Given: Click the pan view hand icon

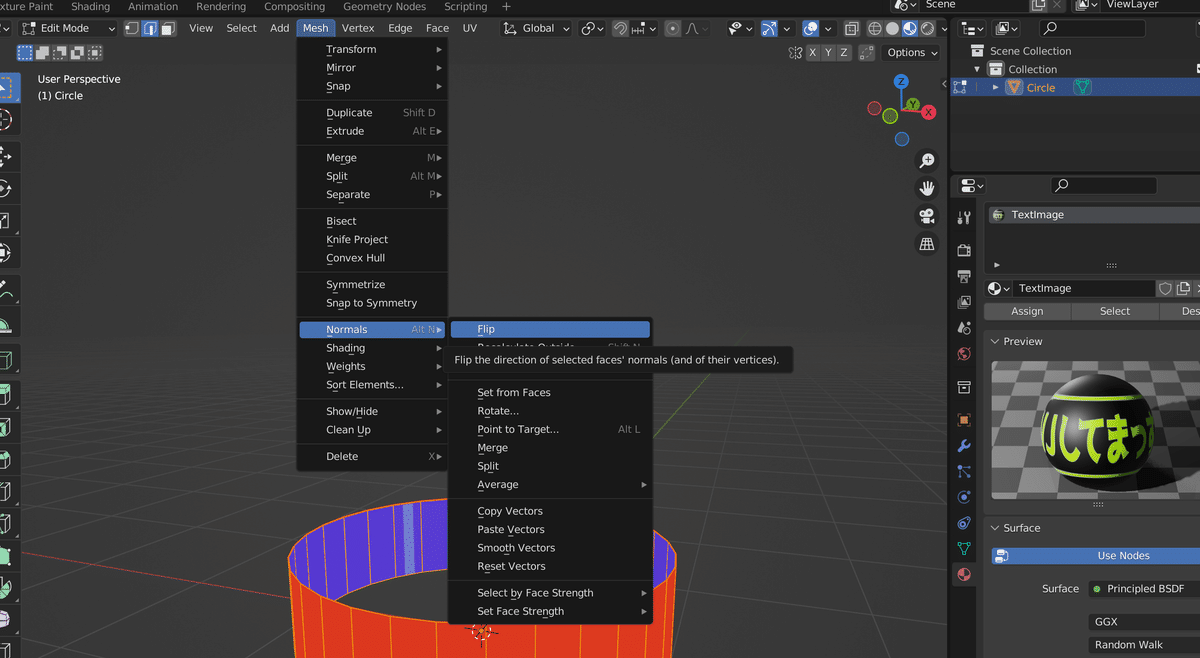Looking at the screenshot, I should pyautogui.click(x=927, y=188).
